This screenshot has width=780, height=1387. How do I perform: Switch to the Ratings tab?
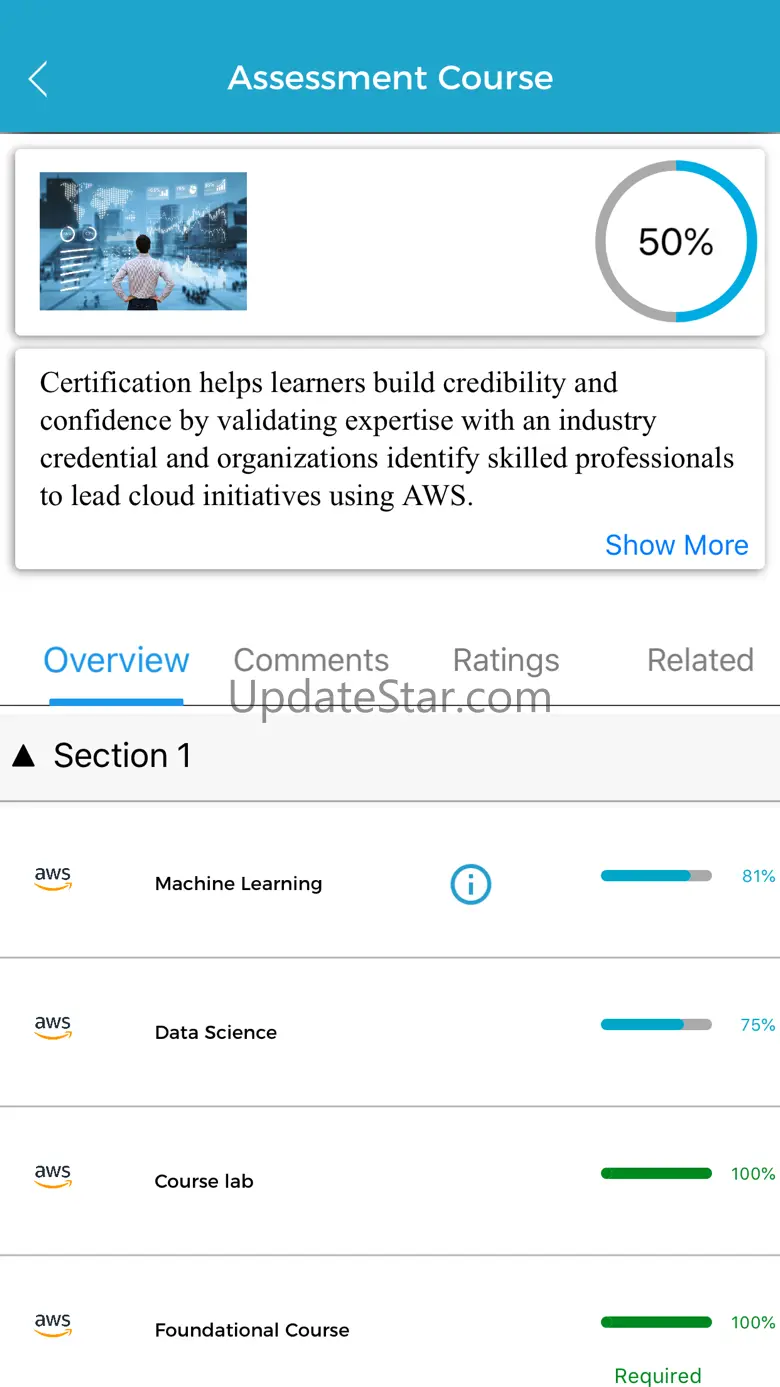(x=506, y=660)
